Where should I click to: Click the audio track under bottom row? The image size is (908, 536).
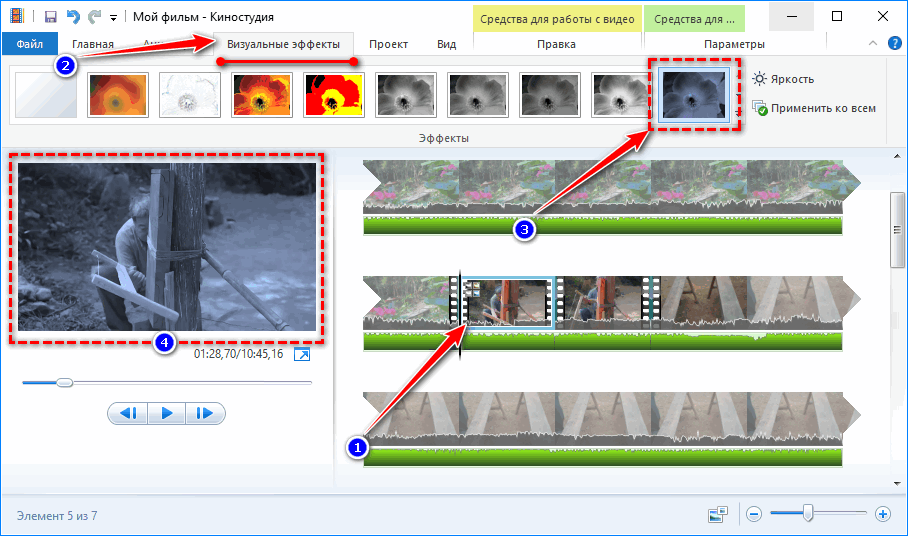(x=602, y=457)
